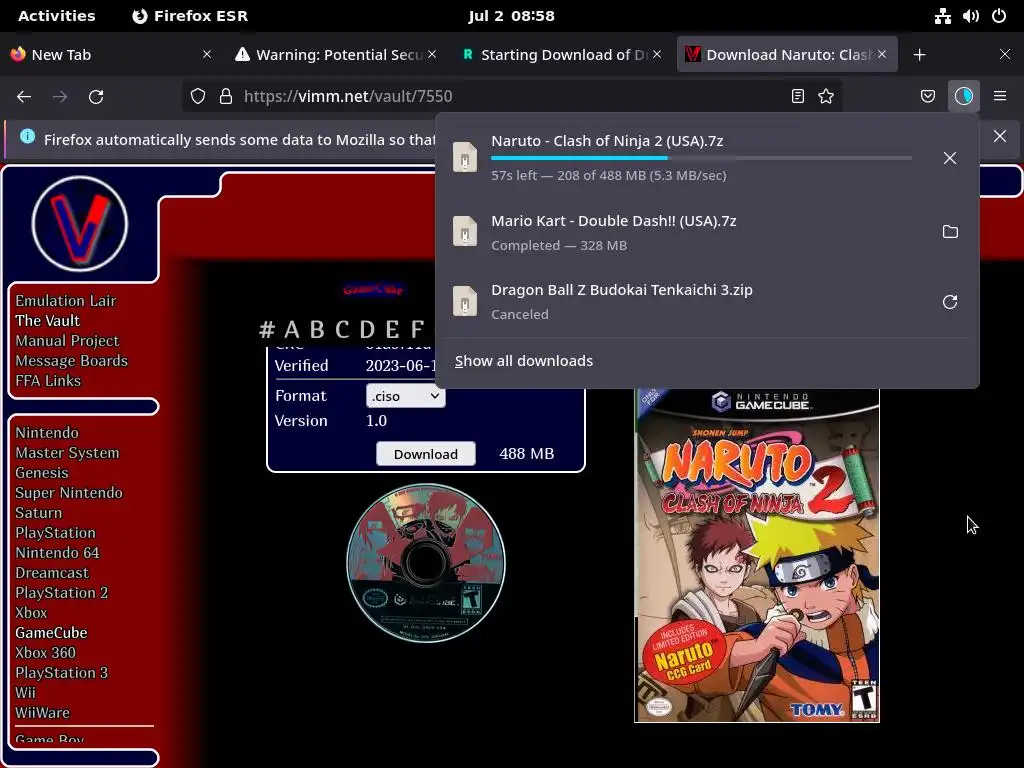Open the power menu icon
The width and height of the screenshot is (1024, 768).
point(999,16)
